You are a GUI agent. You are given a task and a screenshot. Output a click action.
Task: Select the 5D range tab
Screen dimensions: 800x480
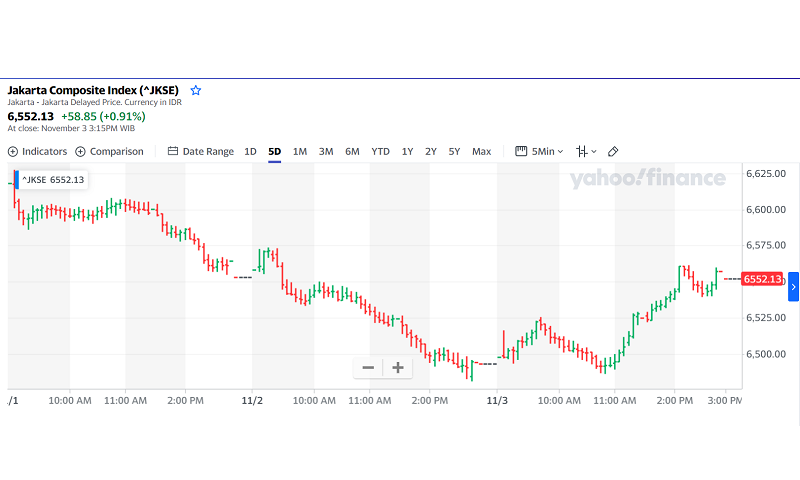tap(274, 151)
